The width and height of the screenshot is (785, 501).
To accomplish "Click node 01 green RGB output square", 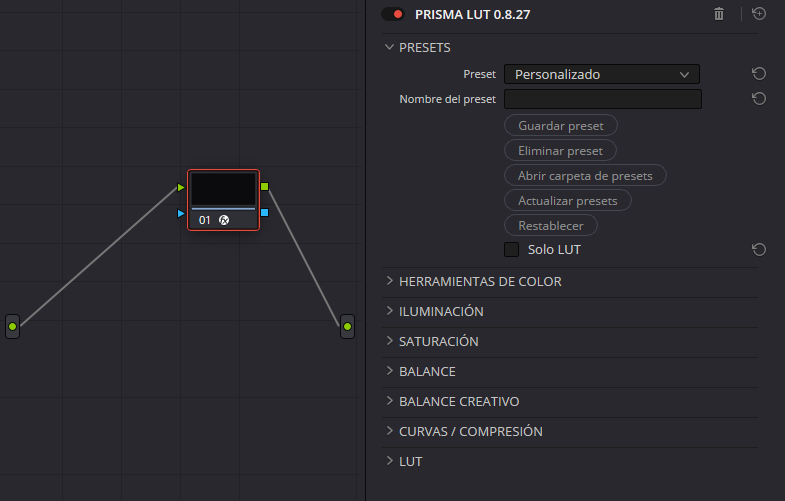I will click(x=265, y=187).
